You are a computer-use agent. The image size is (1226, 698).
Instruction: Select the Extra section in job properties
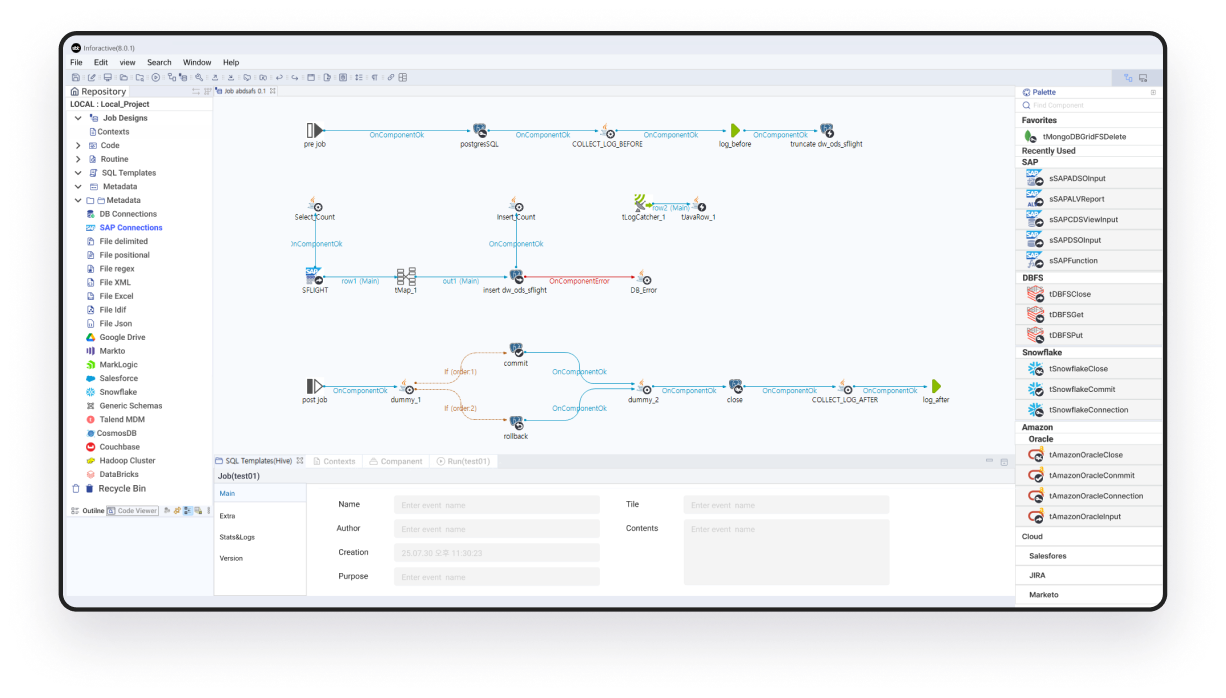pyautogui.click(x=228, y=516)
